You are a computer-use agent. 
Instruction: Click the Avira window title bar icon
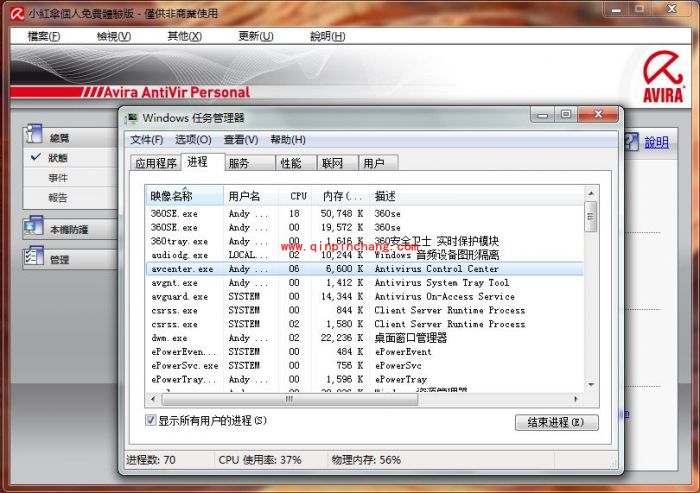12,12
